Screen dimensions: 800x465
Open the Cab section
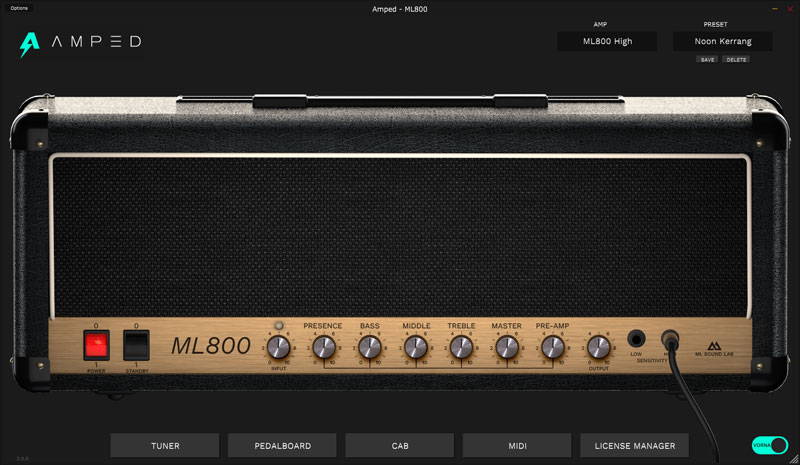(x=399, y=446)
